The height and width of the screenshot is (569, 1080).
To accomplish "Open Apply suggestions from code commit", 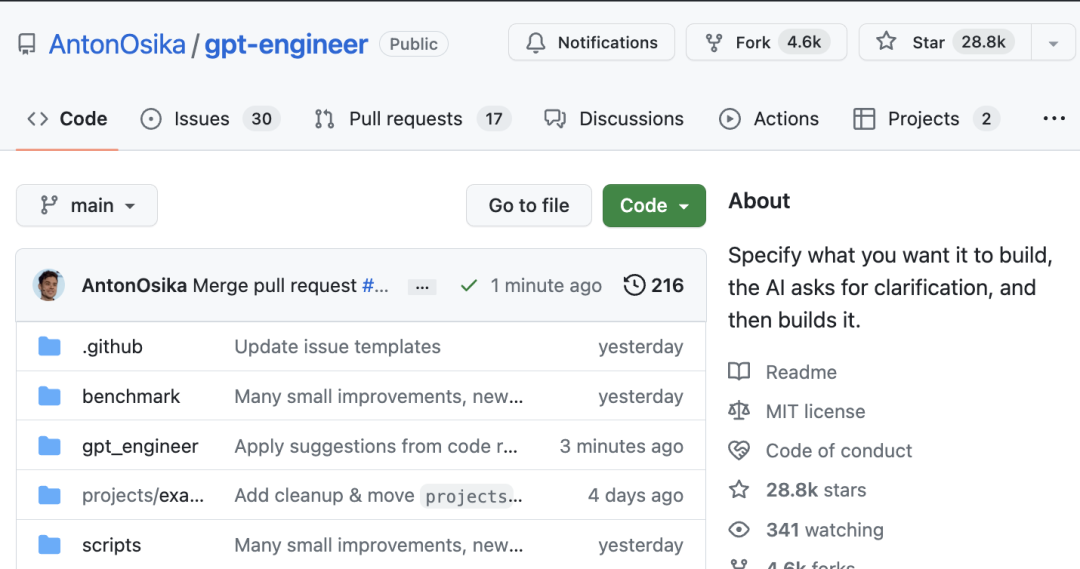I will (x=376, y=446).
